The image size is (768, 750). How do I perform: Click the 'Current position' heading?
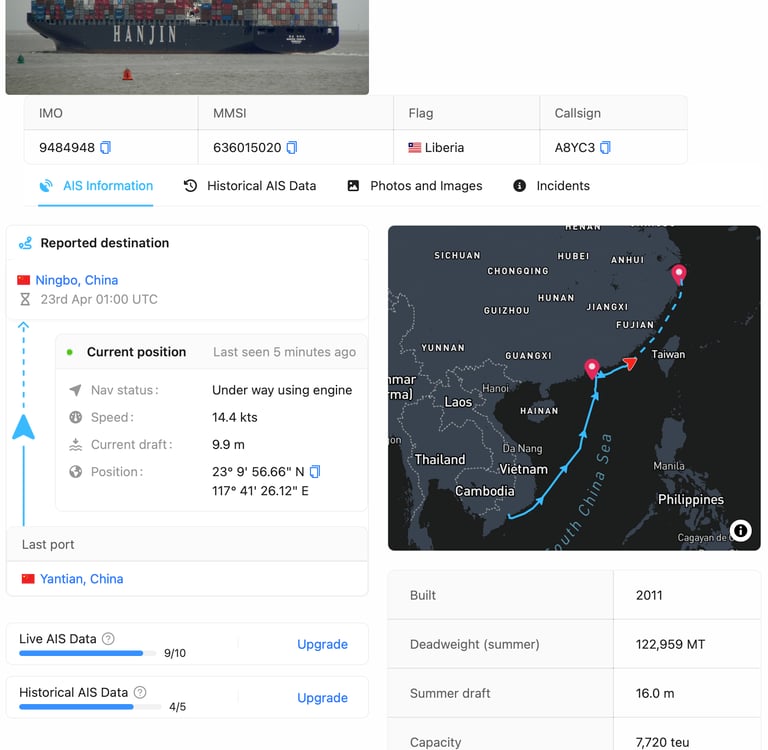coord(137,352)
